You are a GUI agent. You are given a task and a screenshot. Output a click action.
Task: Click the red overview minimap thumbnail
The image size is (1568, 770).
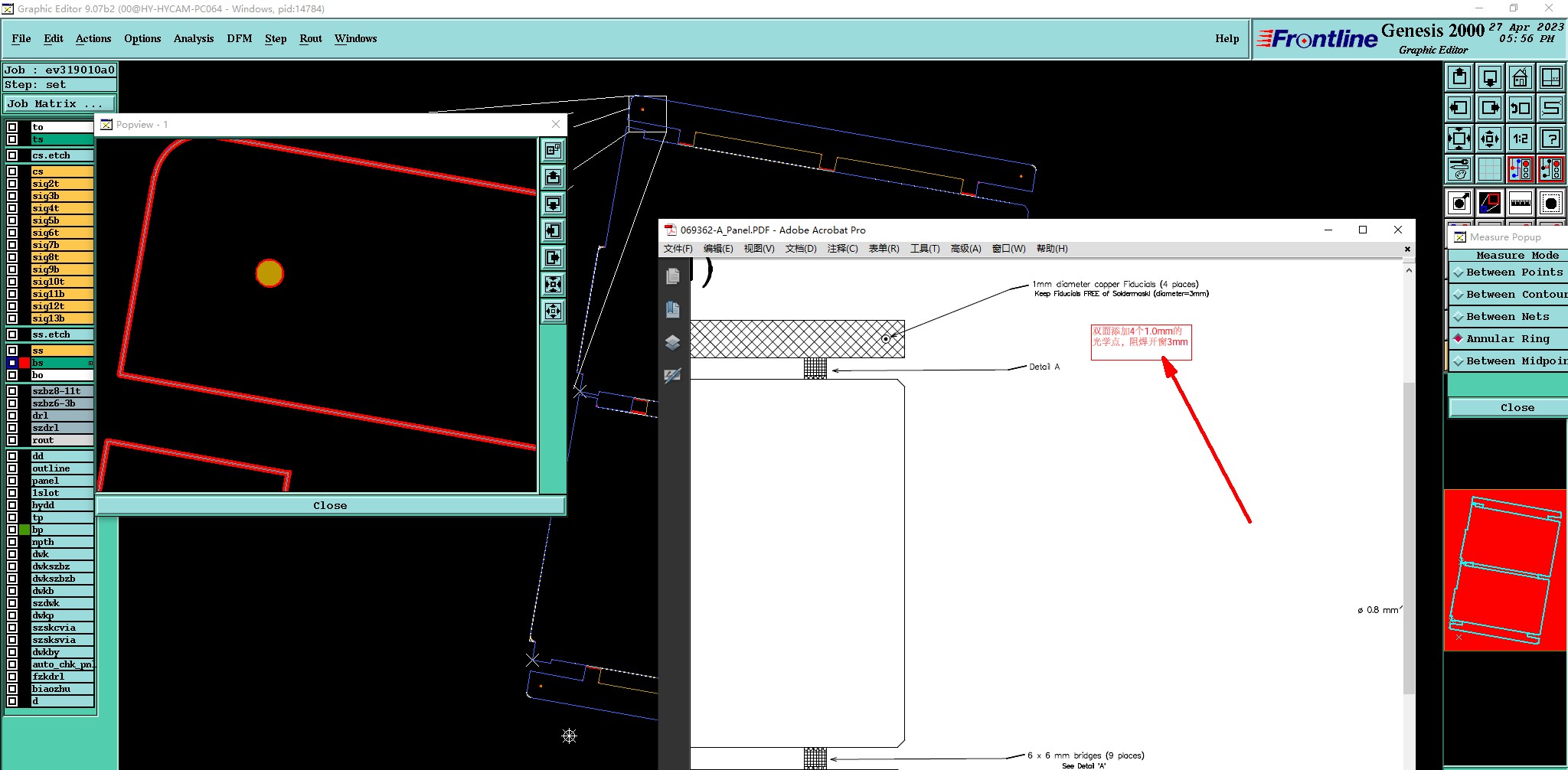pyautogui.click(x=1505, y=570)
